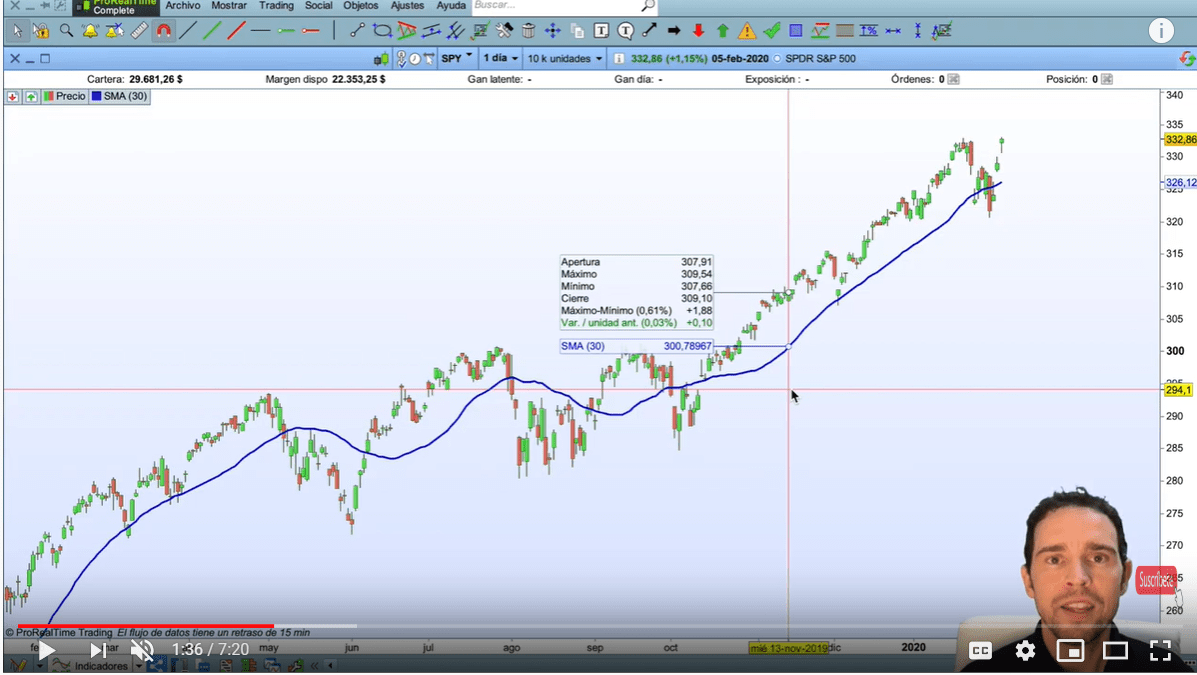1197x675 pixels.
Task: Click the Precio legend label
Action: tap(64, 96)
